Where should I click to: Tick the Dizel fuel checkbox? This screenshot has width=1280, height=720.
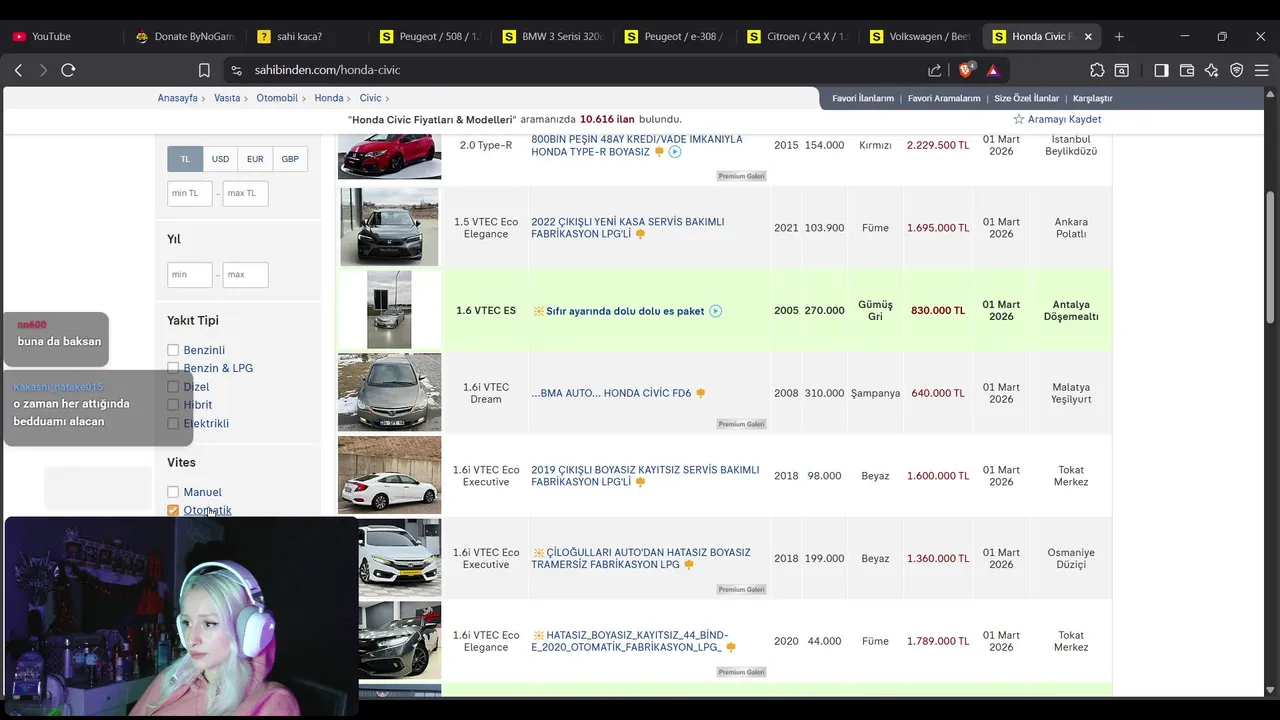pos(173,387)
